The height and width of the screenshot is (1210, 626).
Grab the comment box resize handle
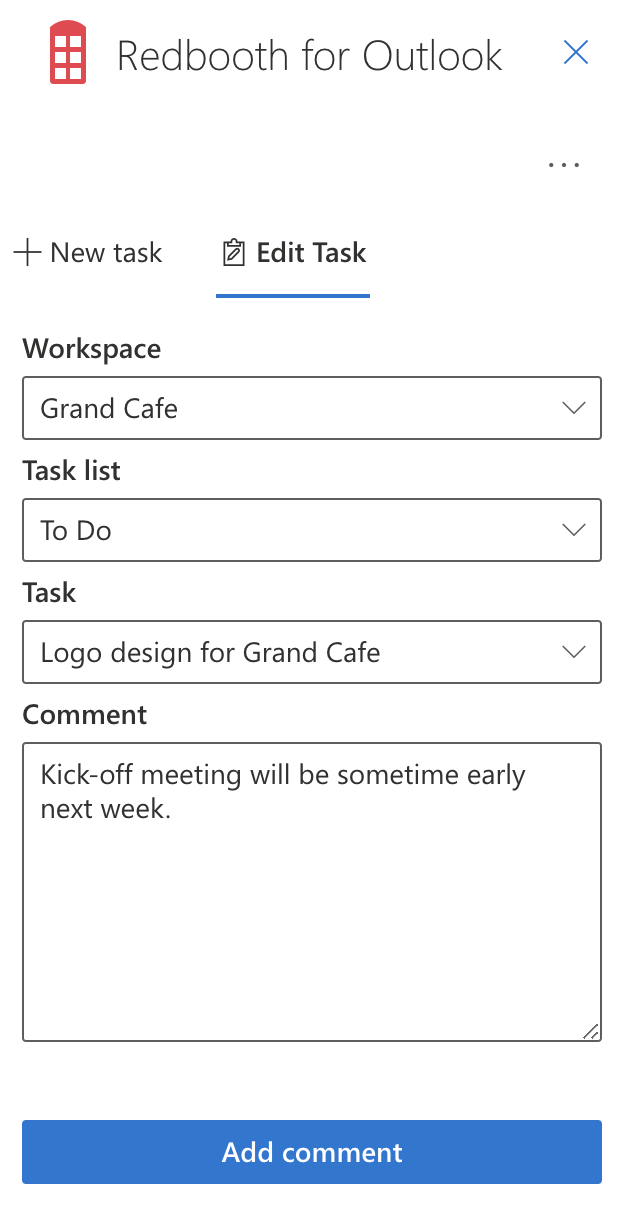click(x=590, y=1031)
